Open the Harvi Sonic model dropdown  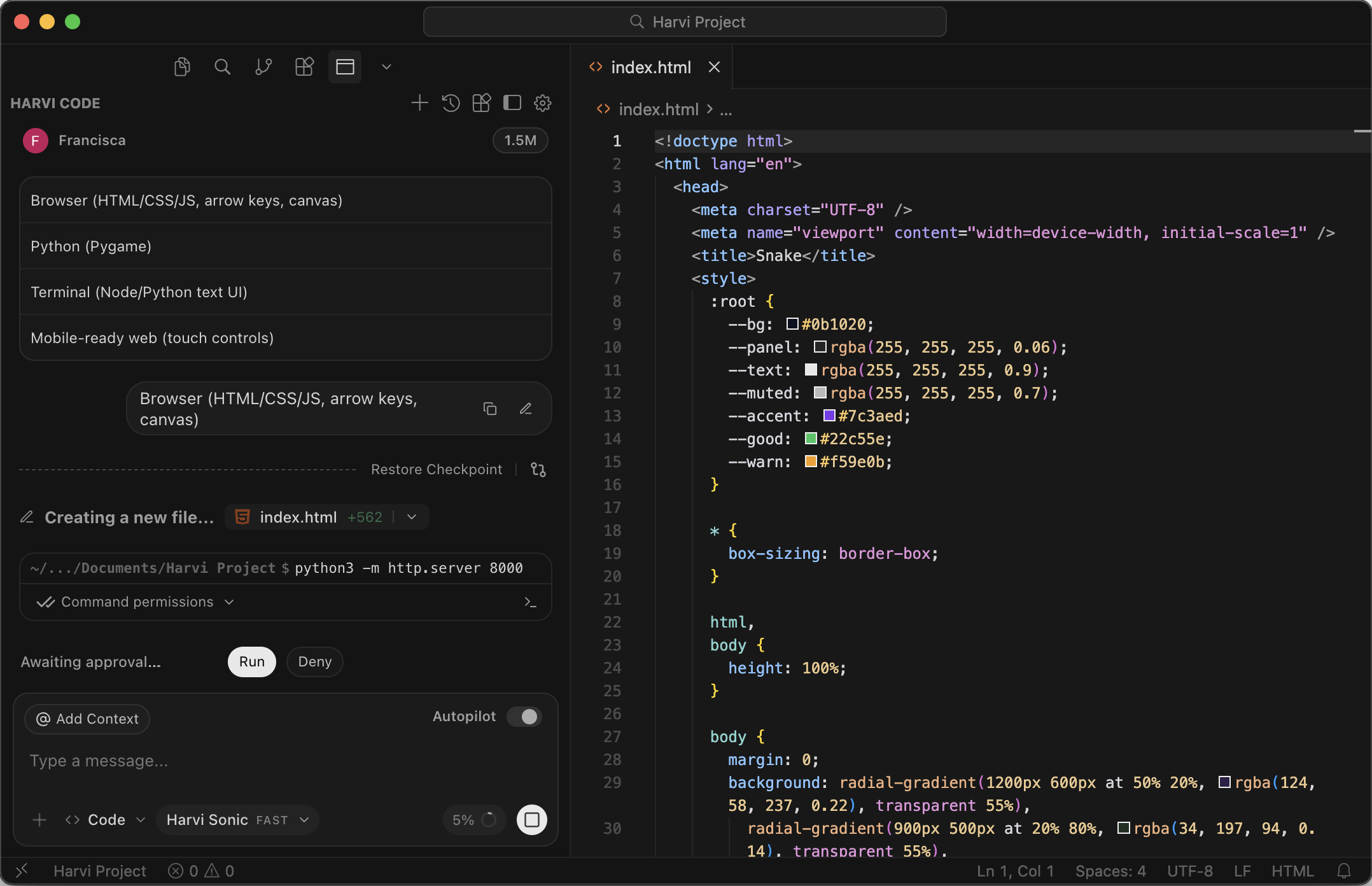(x=237, y=820)
